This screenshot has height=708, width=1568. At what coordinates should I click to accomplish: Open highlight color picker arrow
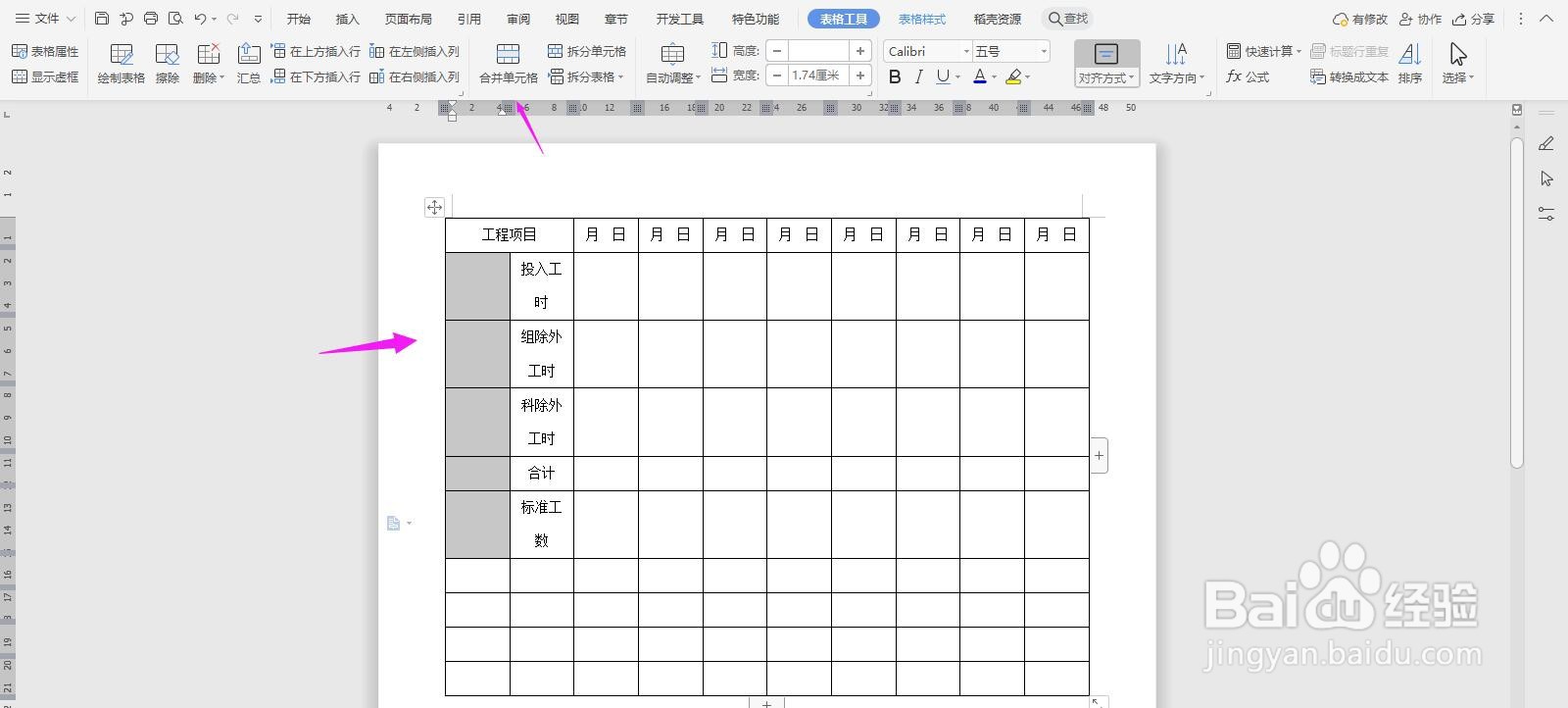point(1027,77)
